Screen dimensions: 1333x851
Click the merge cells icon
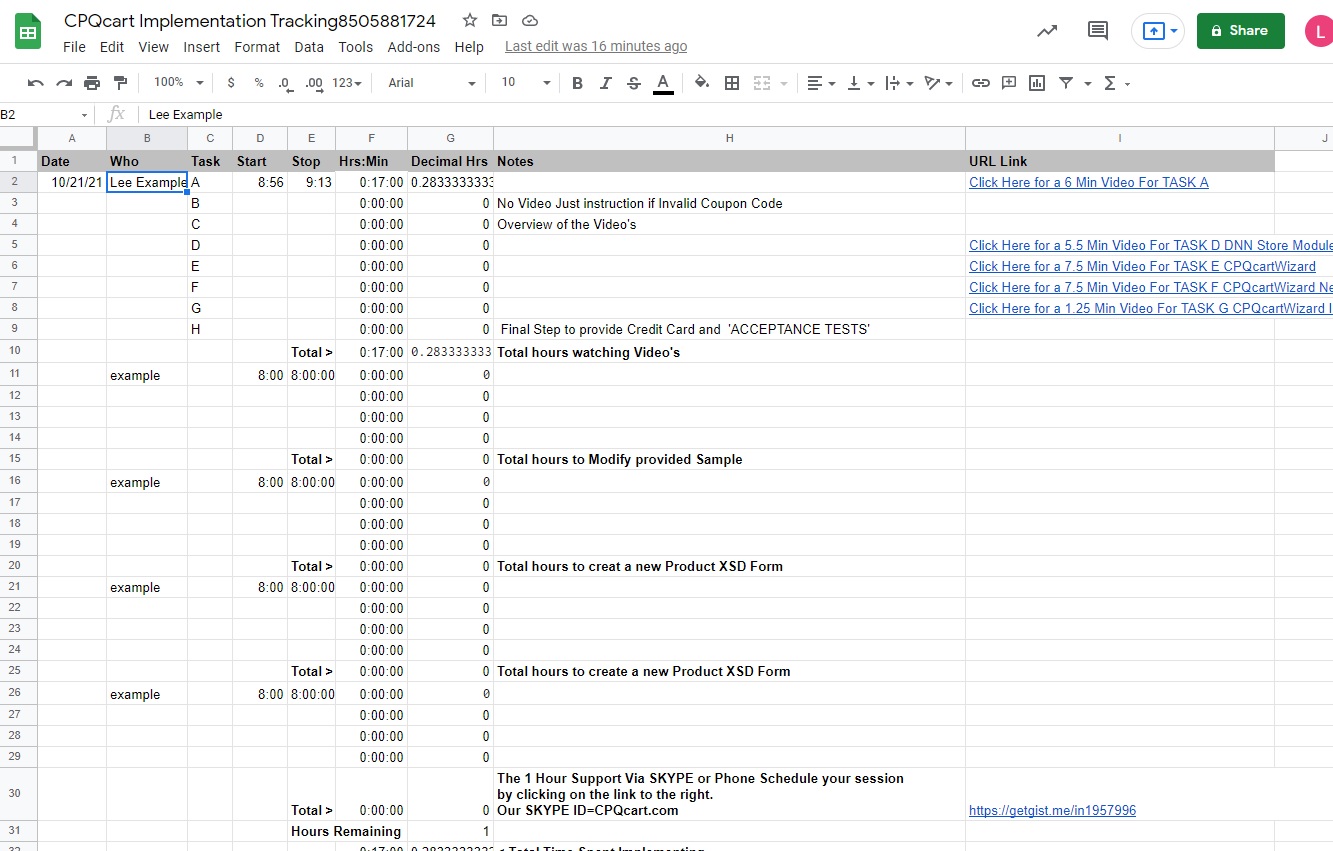(762, 83)
